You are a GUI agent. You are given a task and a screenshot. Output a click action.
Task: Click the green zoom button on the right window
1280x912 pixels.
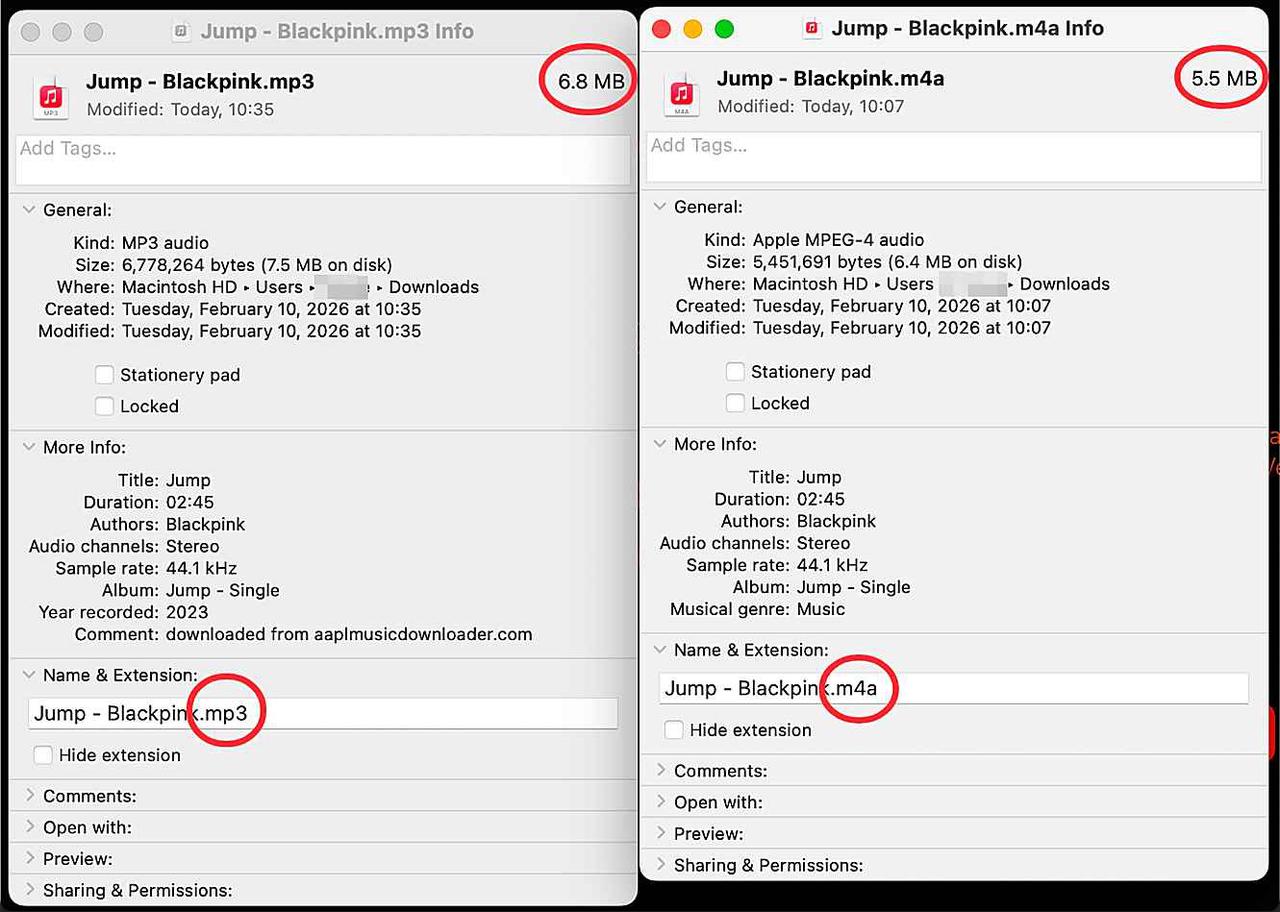724,30
